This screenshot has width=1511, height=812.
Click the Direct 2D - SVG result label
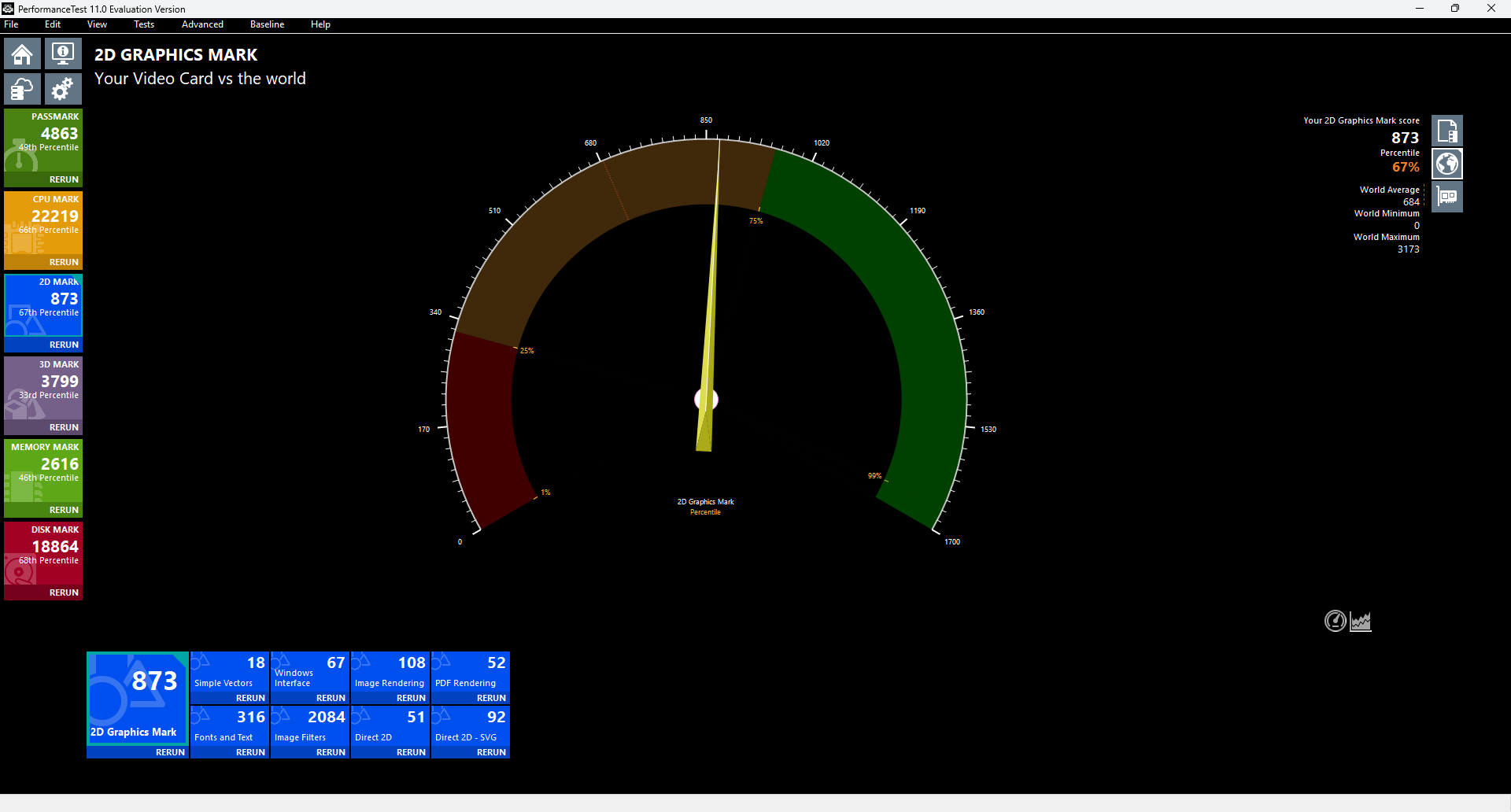pos(466,737)
